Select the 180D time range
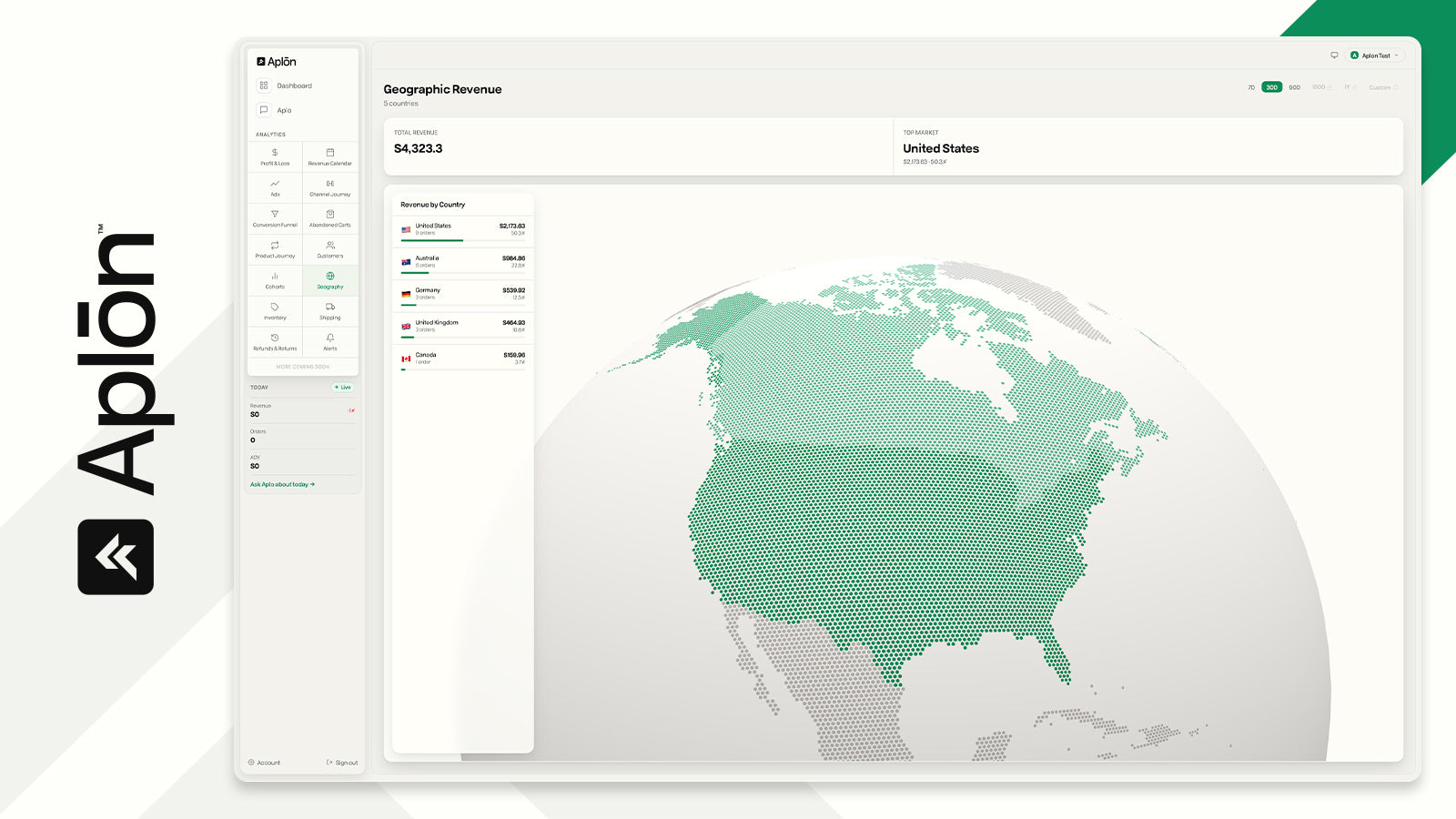Image resolution: width=1456 pixels, height=819 pixels. click(1320, 87)
